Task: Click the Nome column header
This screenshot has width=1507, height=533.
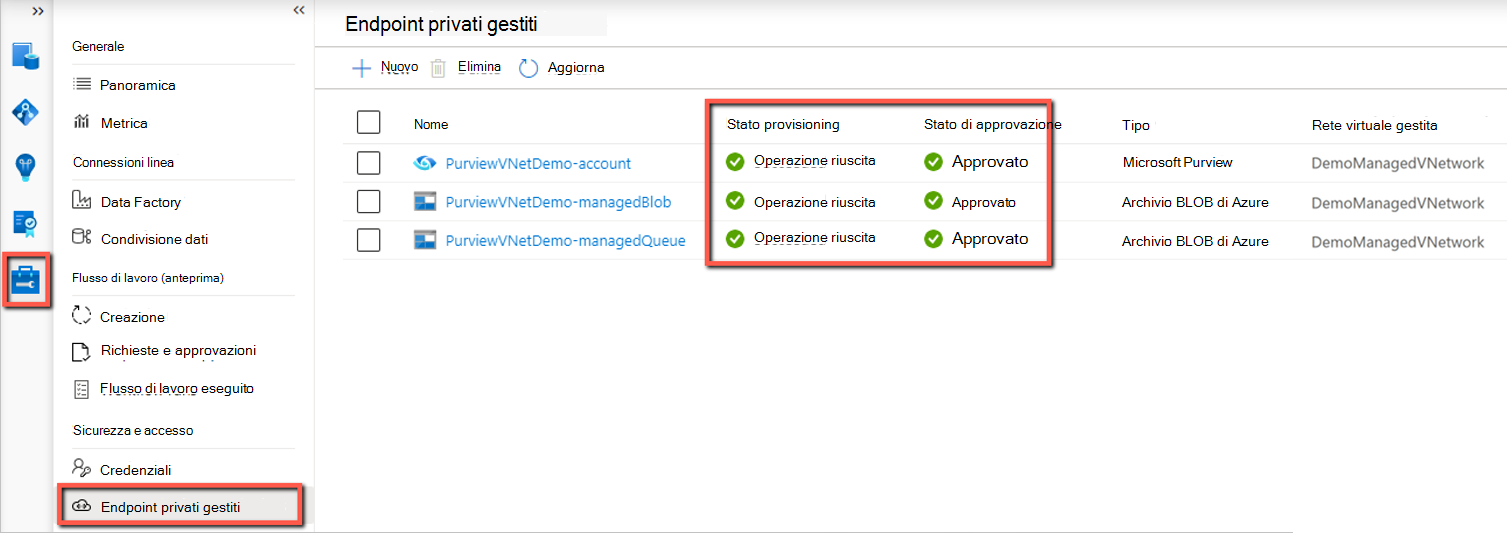Action: coord(431,125)
